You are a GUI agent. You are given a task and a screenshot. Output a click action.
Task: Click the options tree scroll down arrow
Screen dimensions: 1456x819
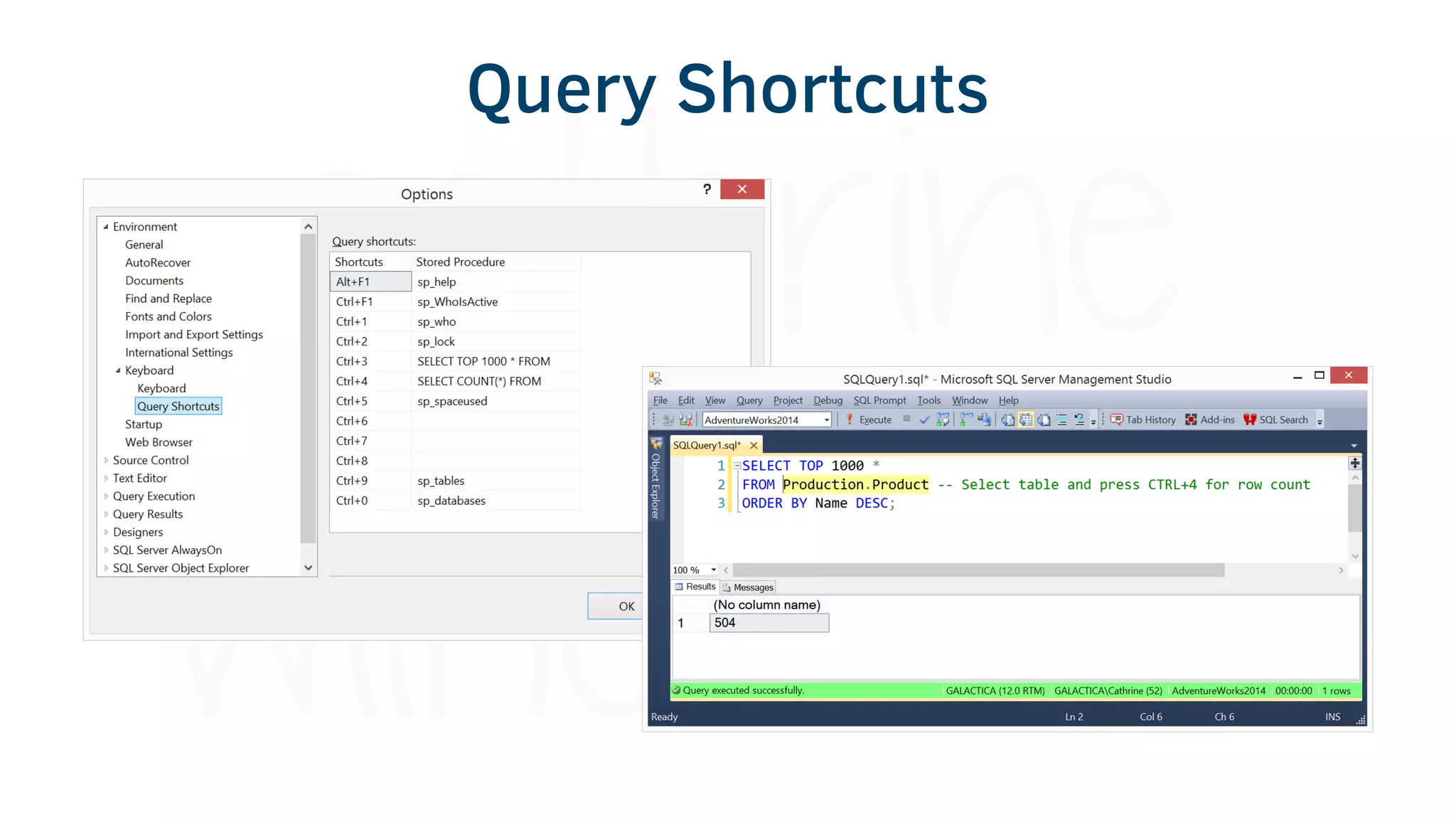tap(308, 567)
